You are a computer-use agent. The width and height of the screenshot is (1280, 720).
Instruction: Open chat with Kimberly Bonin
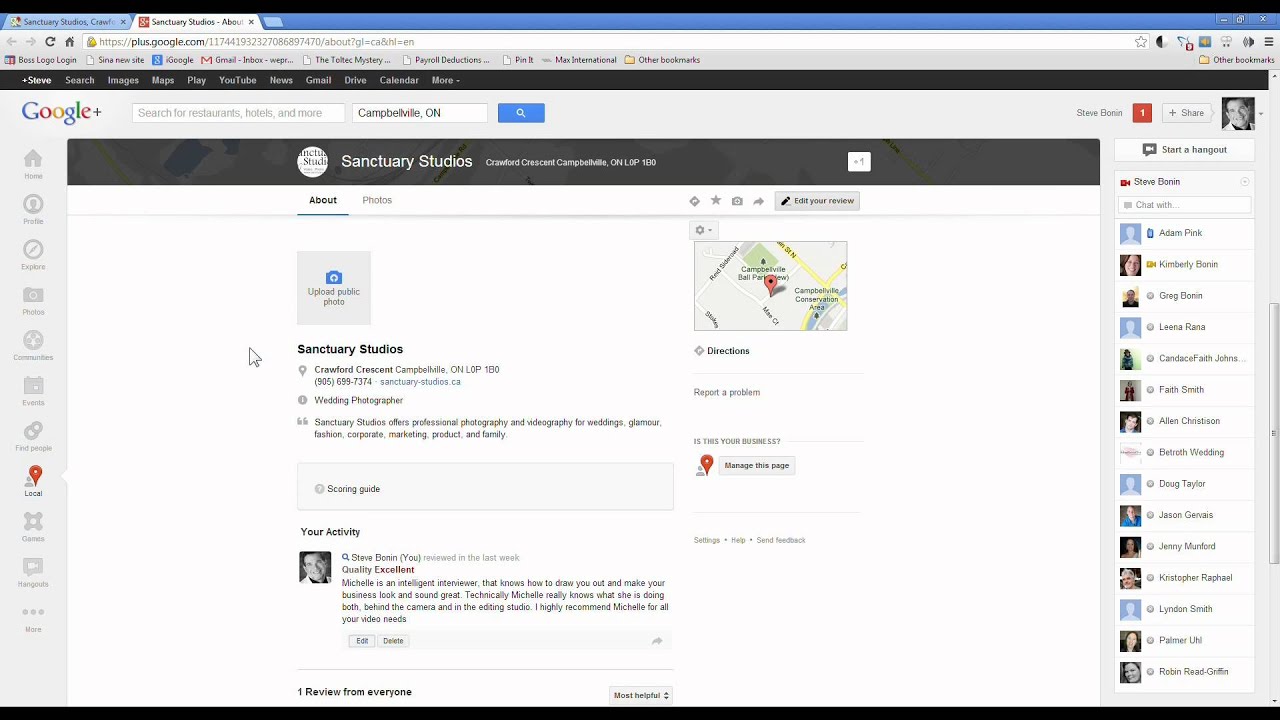(1184, 265)
